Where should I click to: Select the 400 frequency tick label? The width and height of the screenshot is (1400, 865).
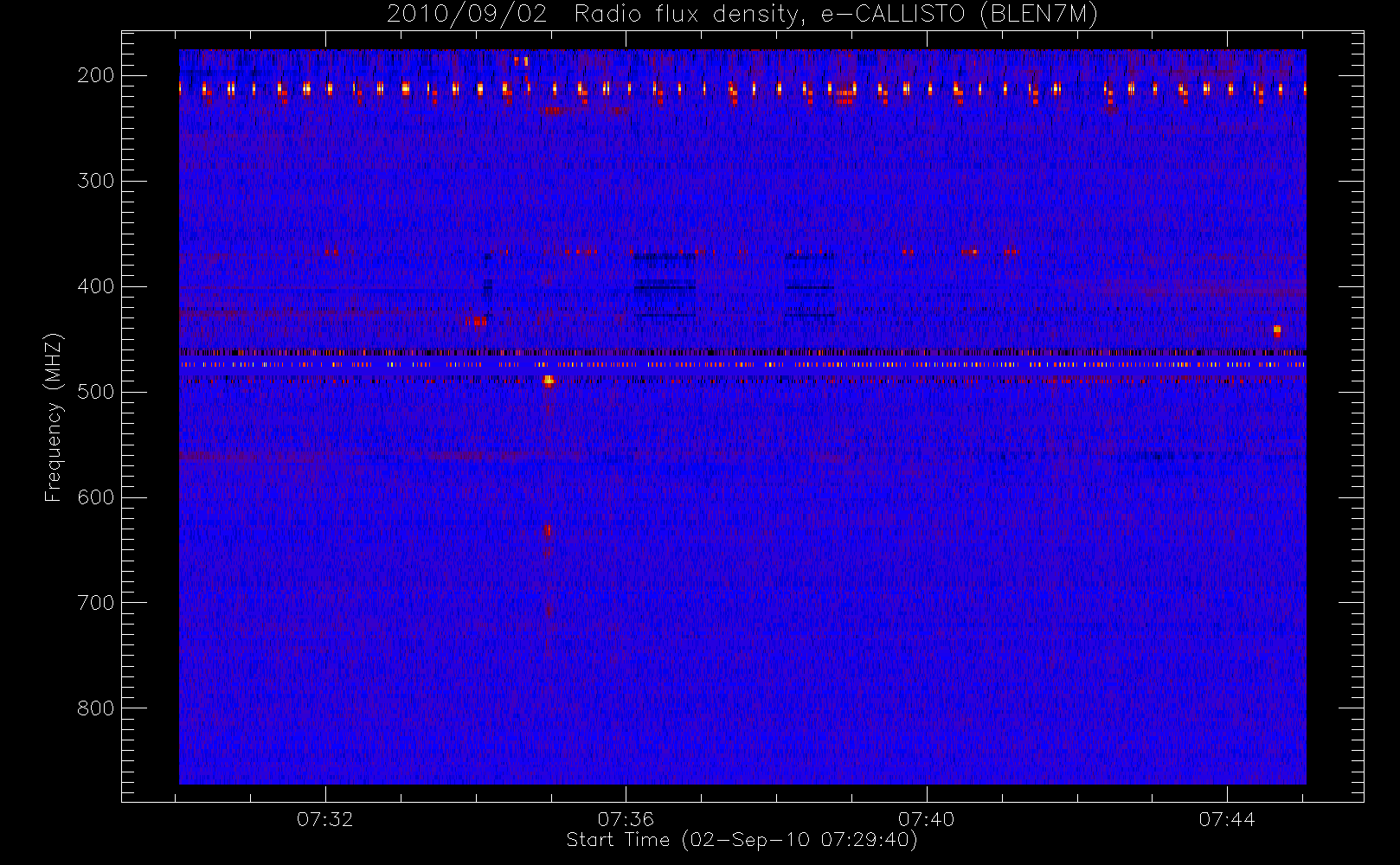96,286
